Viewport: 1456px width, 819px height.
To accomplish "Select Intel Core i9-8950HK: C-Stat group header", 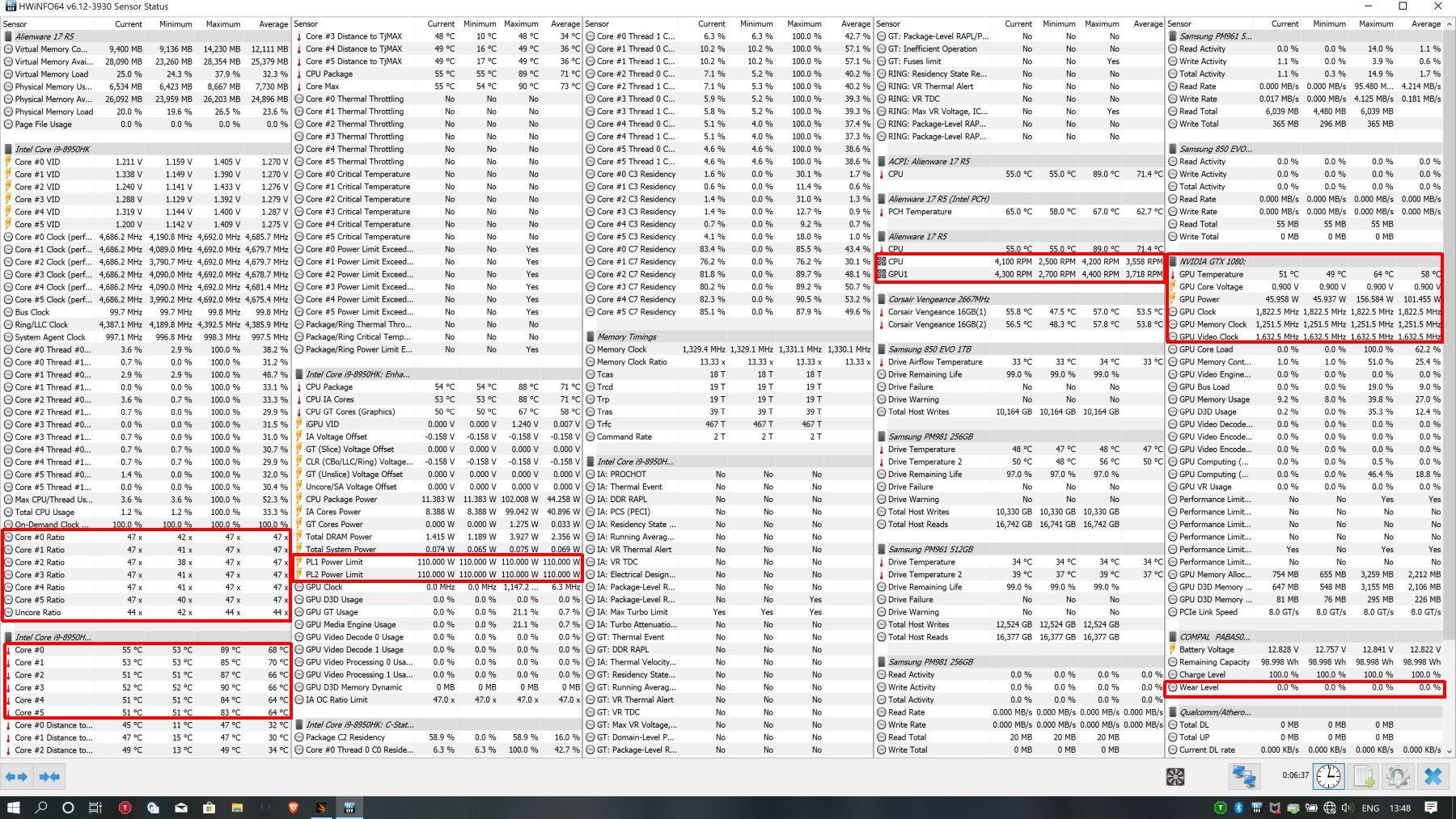I will point(437,724).
